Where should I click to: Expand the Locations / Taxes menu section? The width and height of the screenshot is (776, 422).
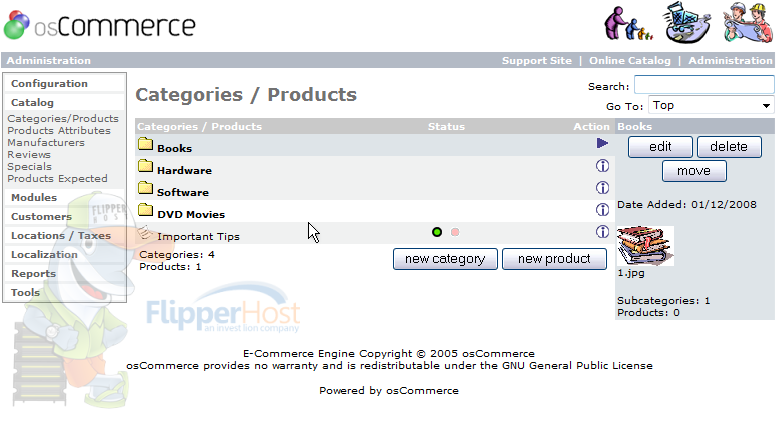pos(61,235)
